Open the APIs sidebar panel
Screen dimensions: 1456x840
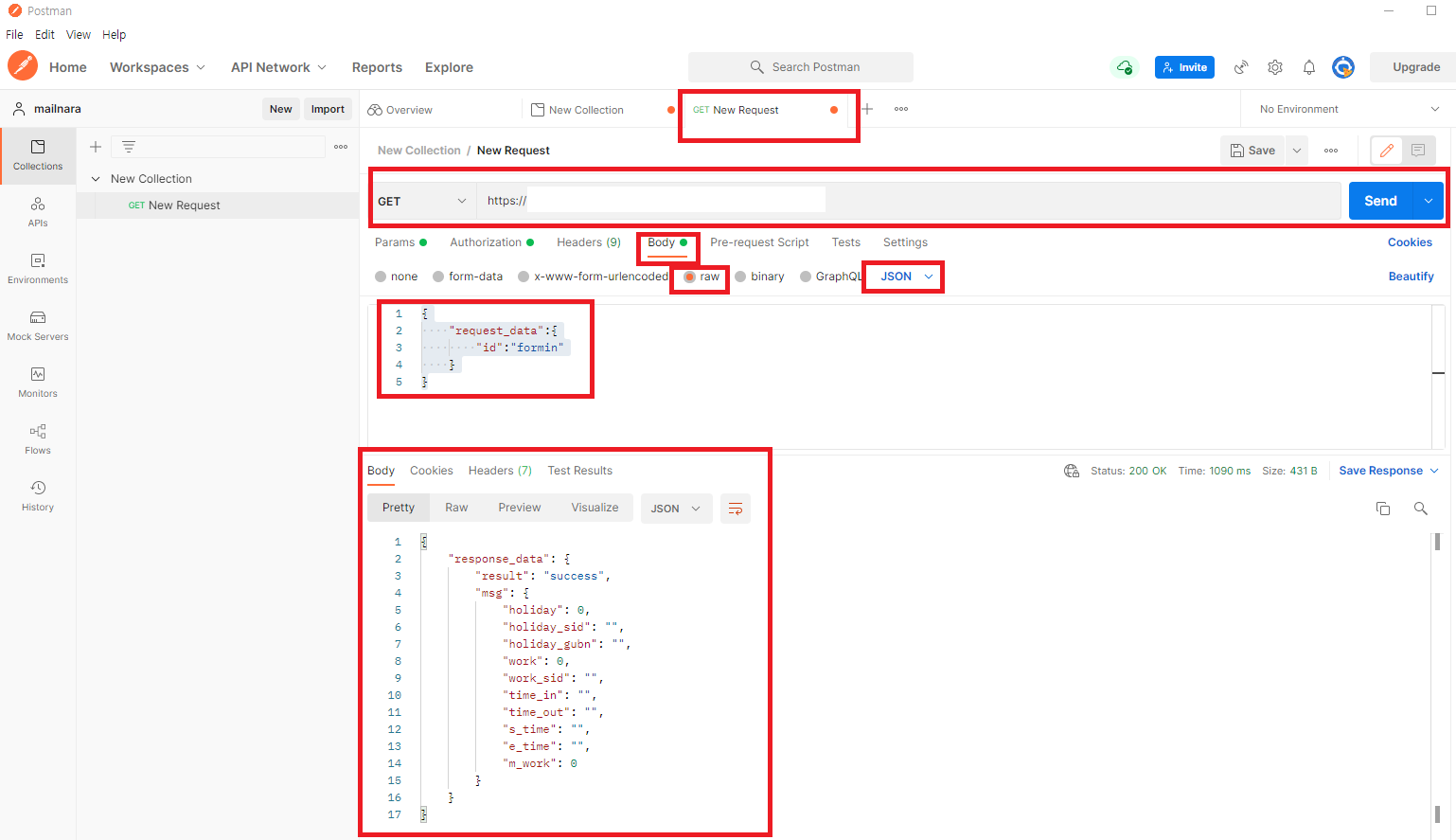(38, 212)
